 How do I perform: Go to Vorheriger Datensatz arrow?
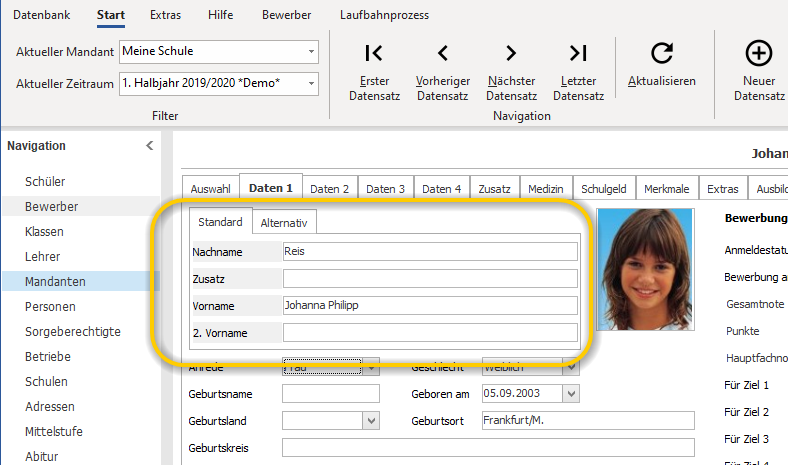tap(443, 53)
